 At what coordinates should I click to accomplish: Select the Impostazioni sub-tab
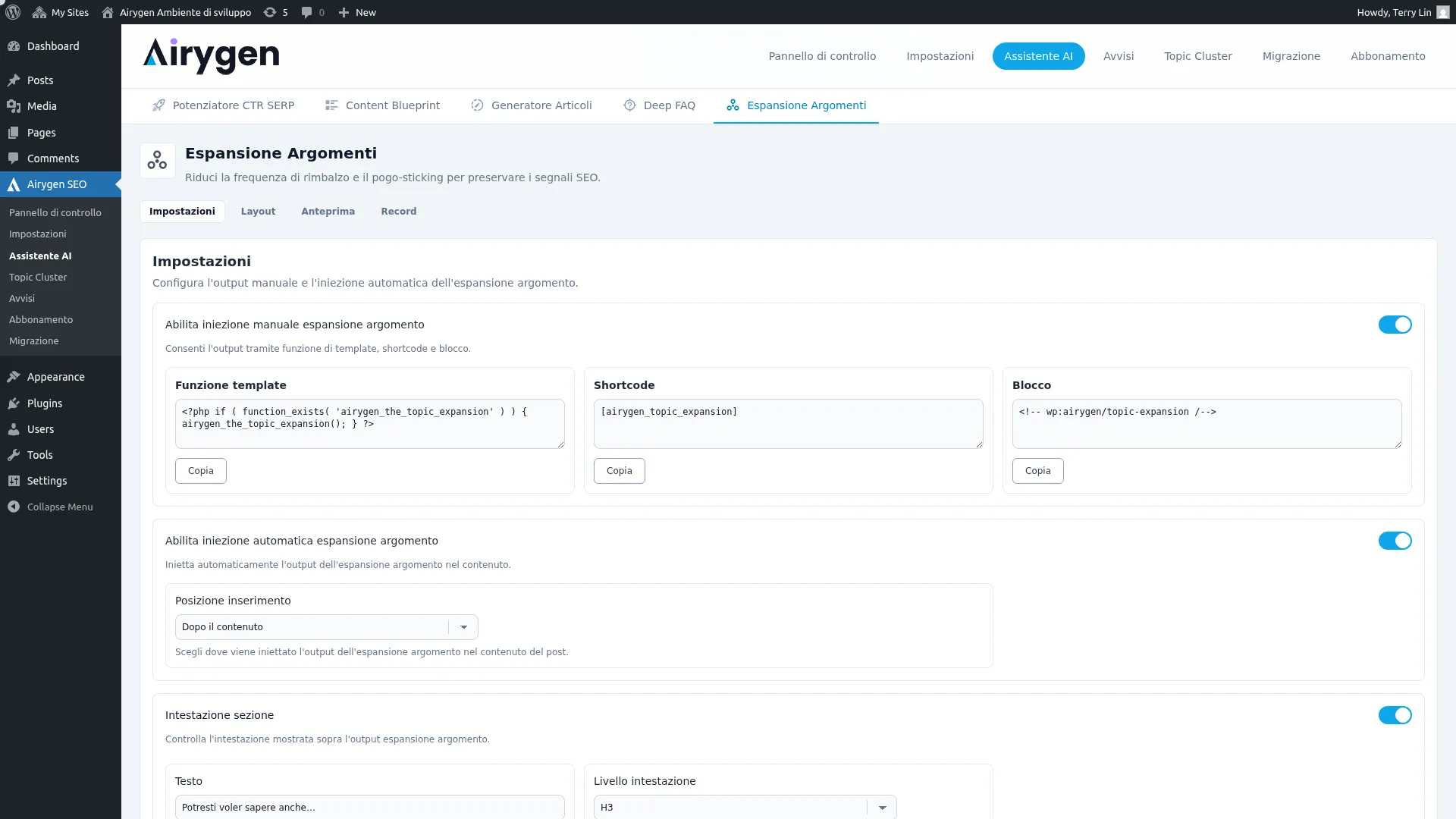point(182,212)
